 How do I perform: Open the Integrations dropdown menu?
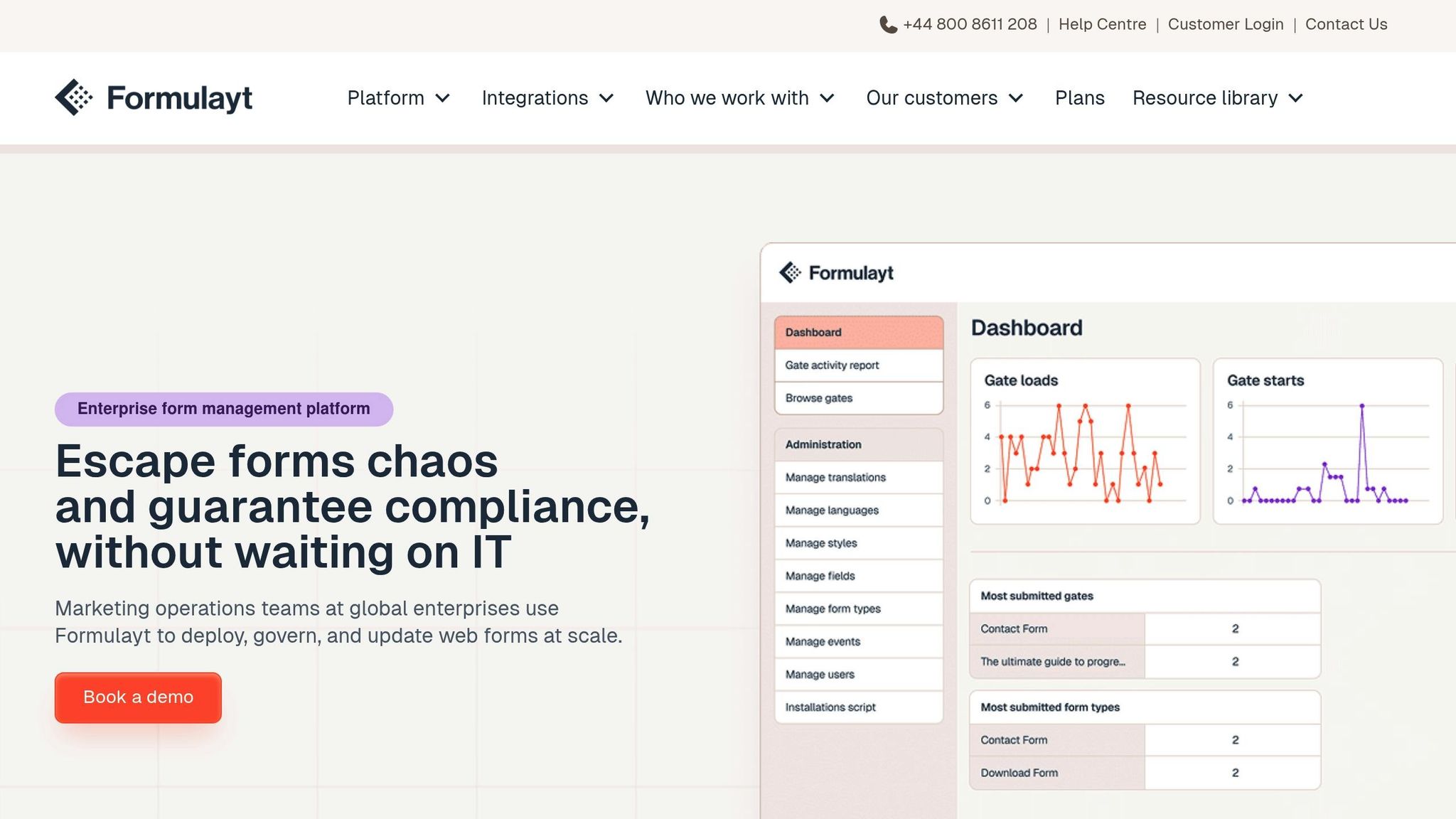click(547, 98)
